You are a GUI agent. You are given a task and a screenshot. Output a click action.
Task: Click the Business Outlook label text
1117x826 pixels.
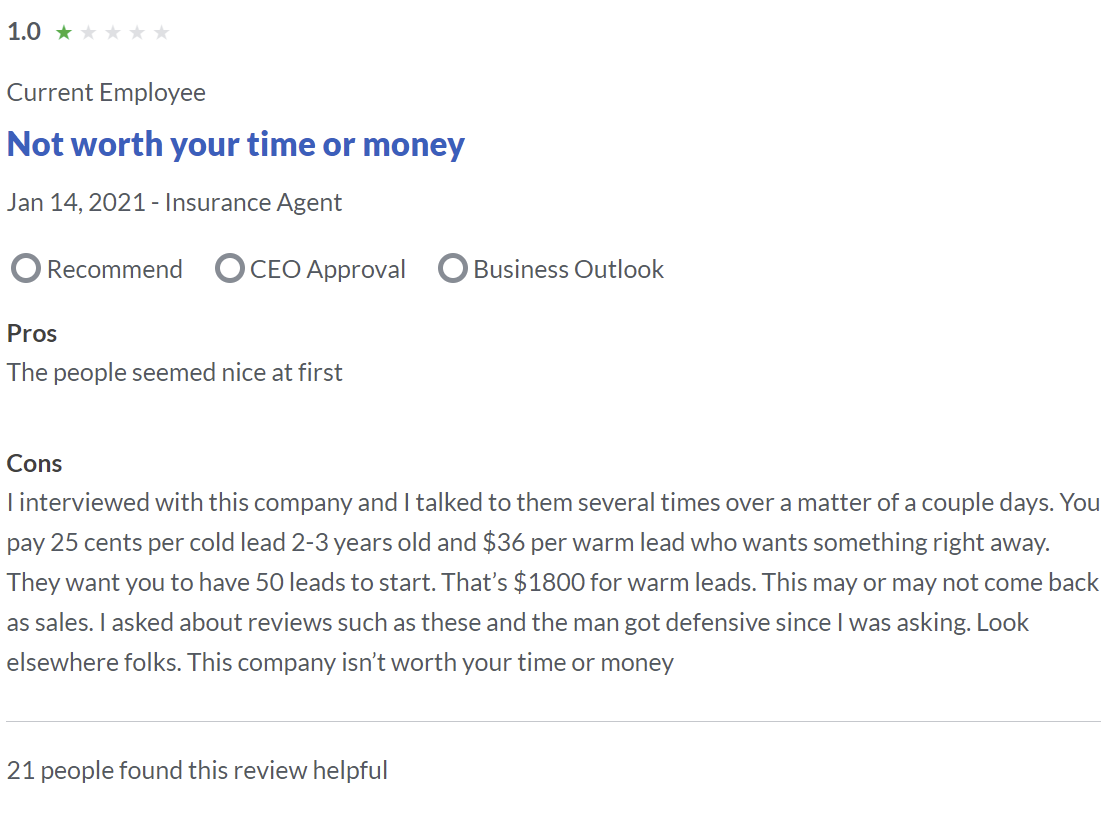tap(568, 269)
